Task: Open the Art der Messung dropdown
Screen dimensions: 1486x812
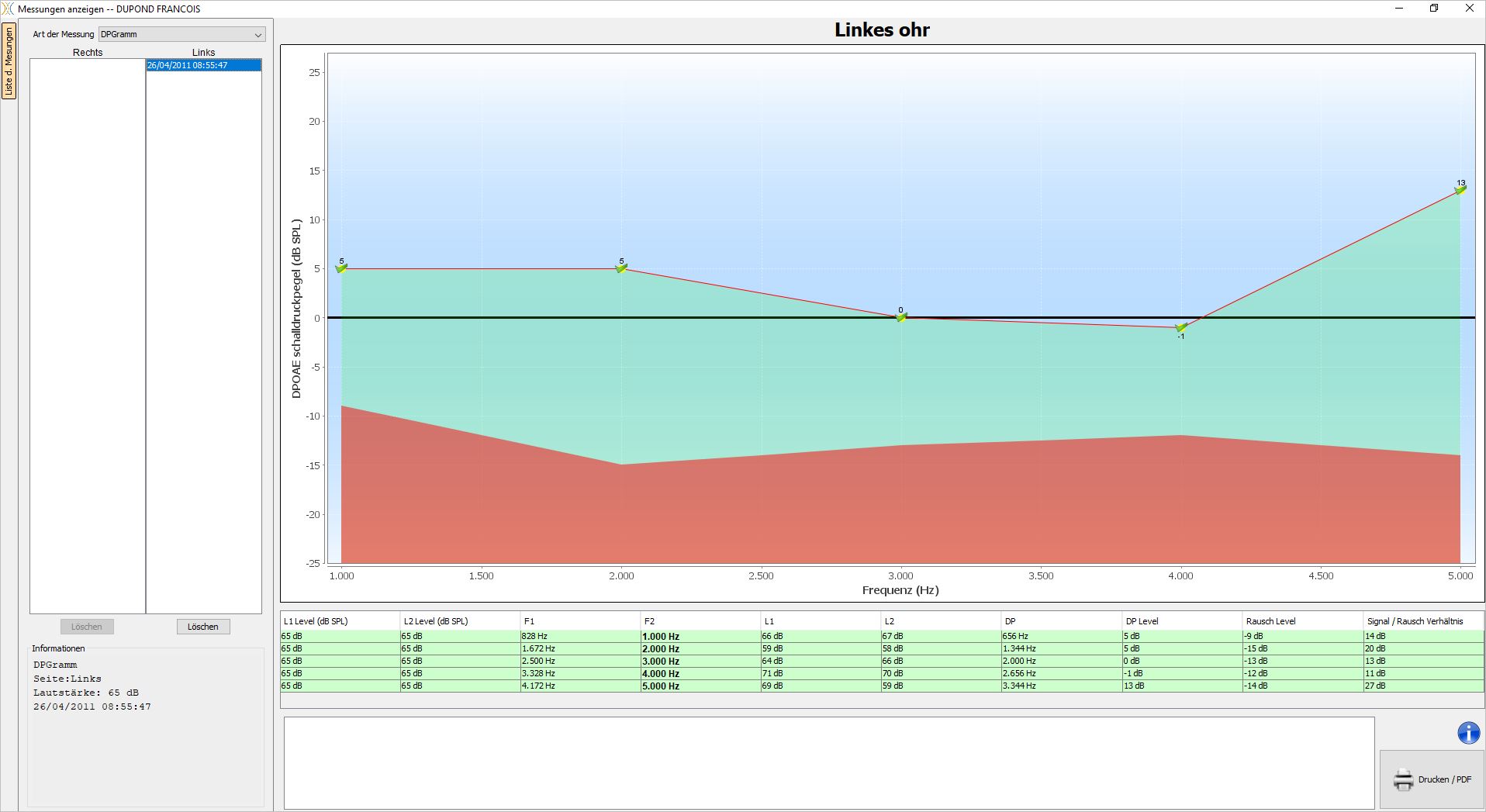Action: pos(181,34)
